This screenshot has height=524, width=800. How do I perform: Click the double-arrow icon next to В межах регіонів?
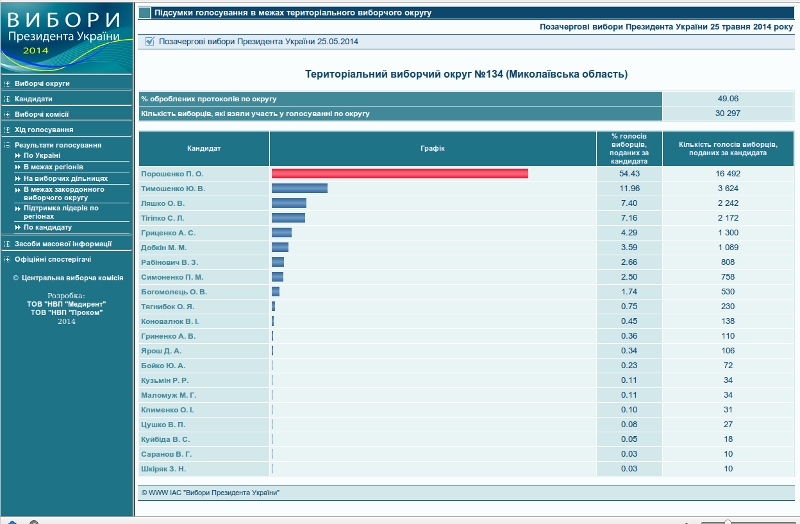(x=18, y=167)
